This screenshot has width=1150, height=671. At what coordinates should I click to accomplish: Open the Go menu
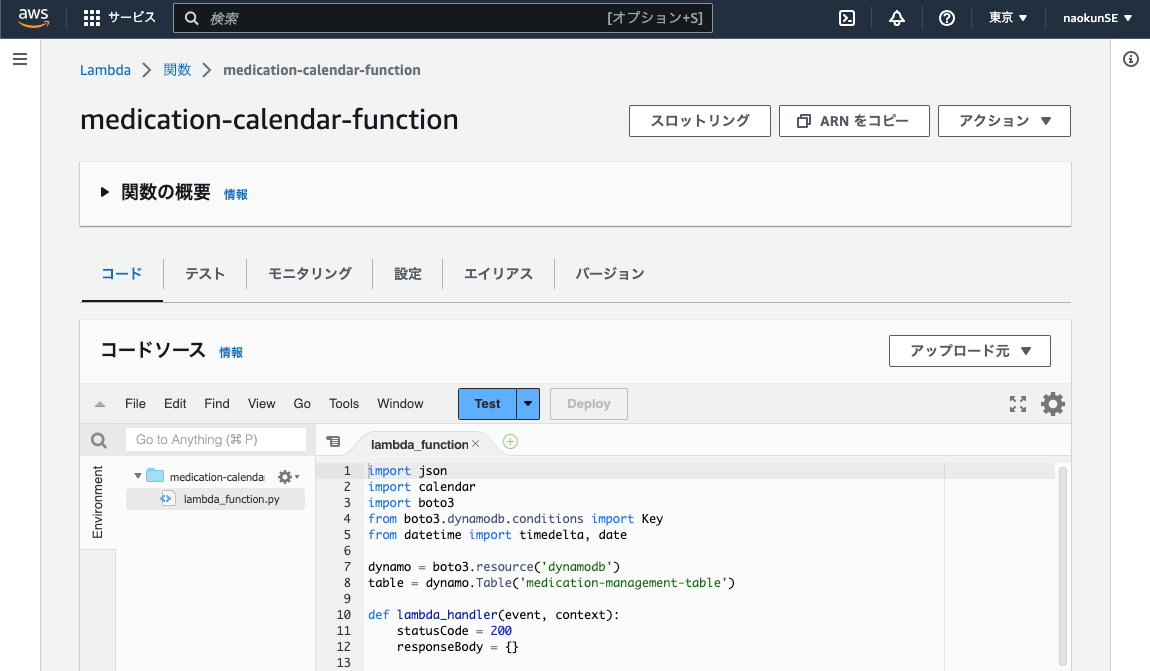pyautogui.click(x=302, y=403)
